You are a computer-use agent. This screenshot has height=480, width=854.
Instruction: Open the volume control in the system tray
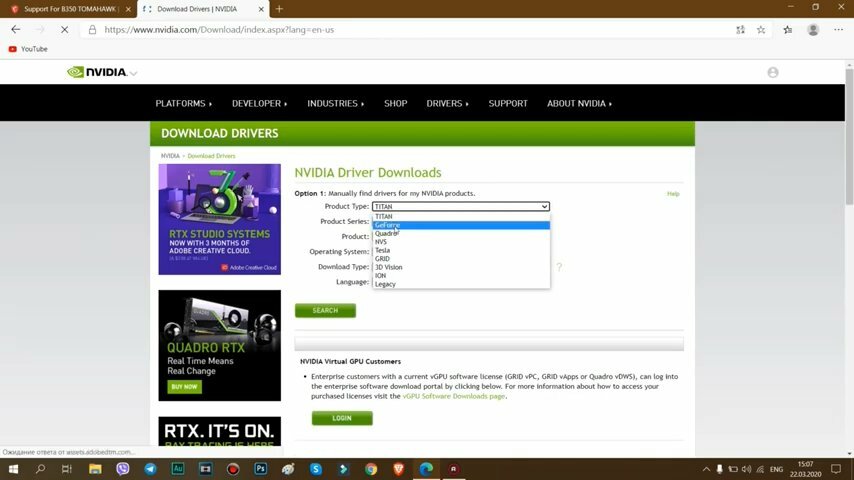[746, 469]
